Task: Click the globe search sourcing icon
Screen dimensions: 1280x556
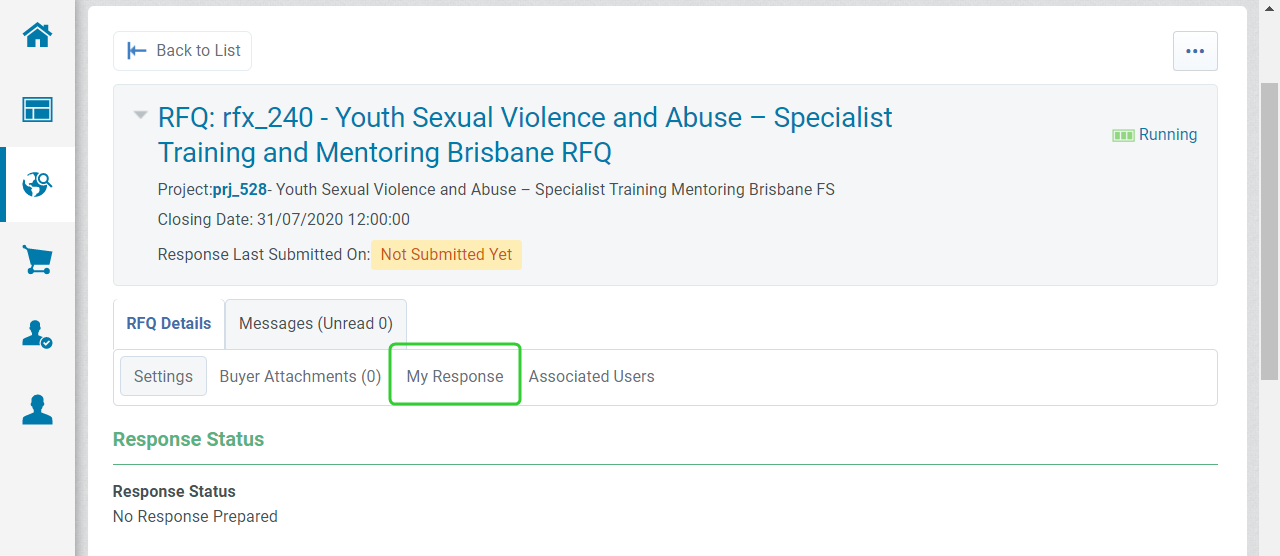Action: pyautogui.click(x=37, y=184)
